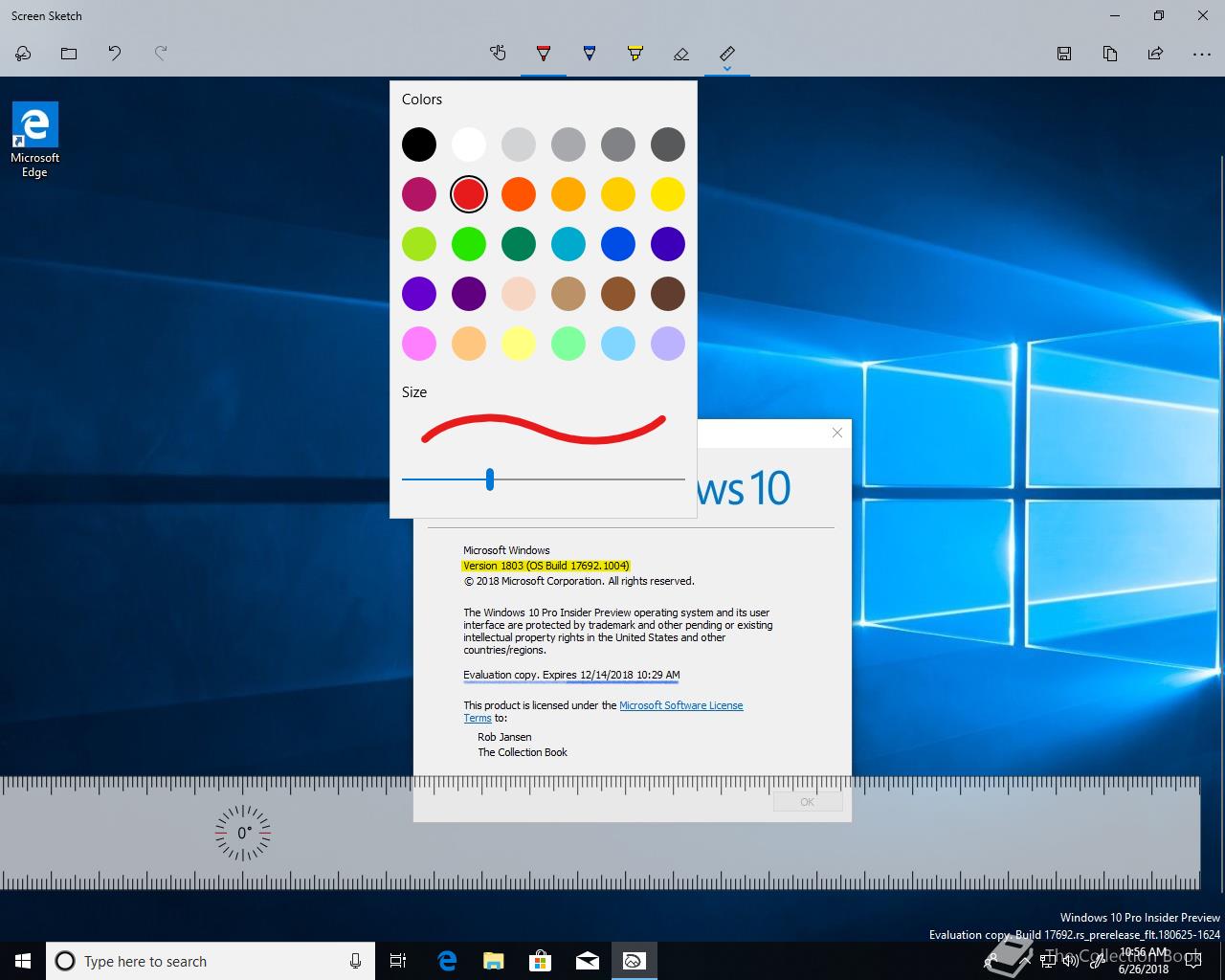Click the Evaluation copy expiry text
Viewport: 1225px width, 980px height.
pyautogui.click(x=571, y=675)
